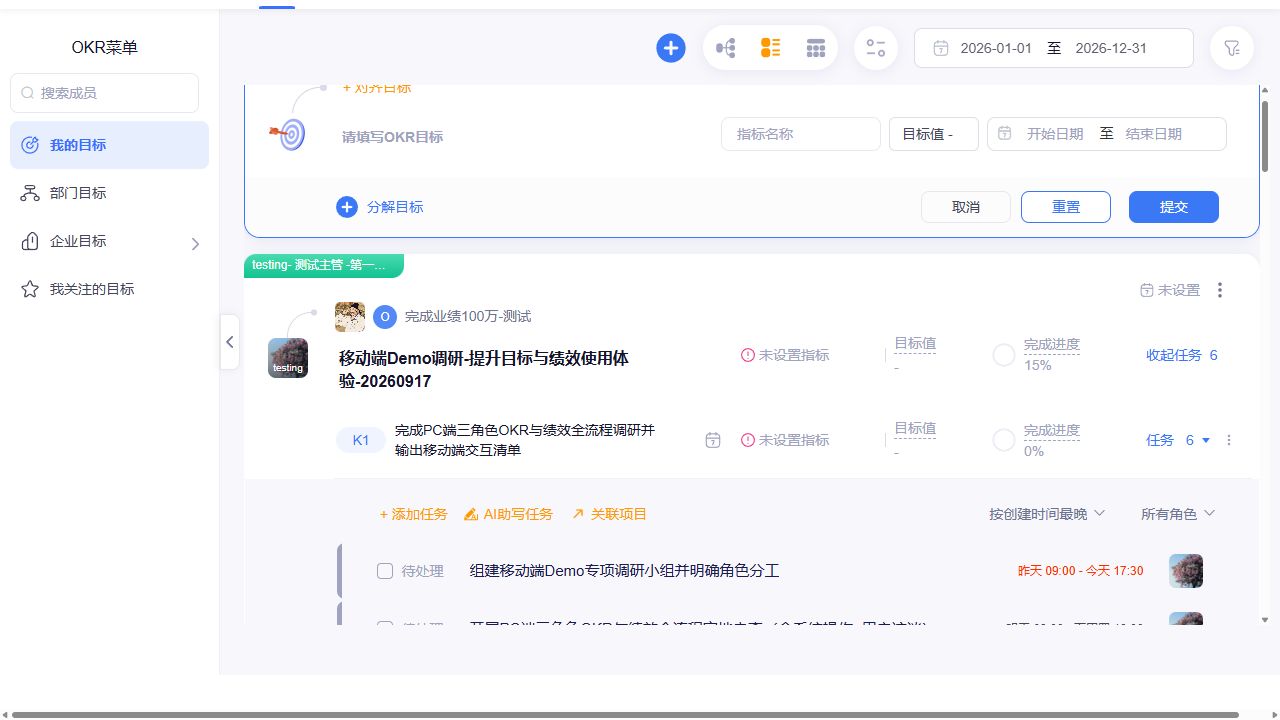1280x720 pixels.
Task: Open the objective's three-dot more menu
Action: [1220, 290]
